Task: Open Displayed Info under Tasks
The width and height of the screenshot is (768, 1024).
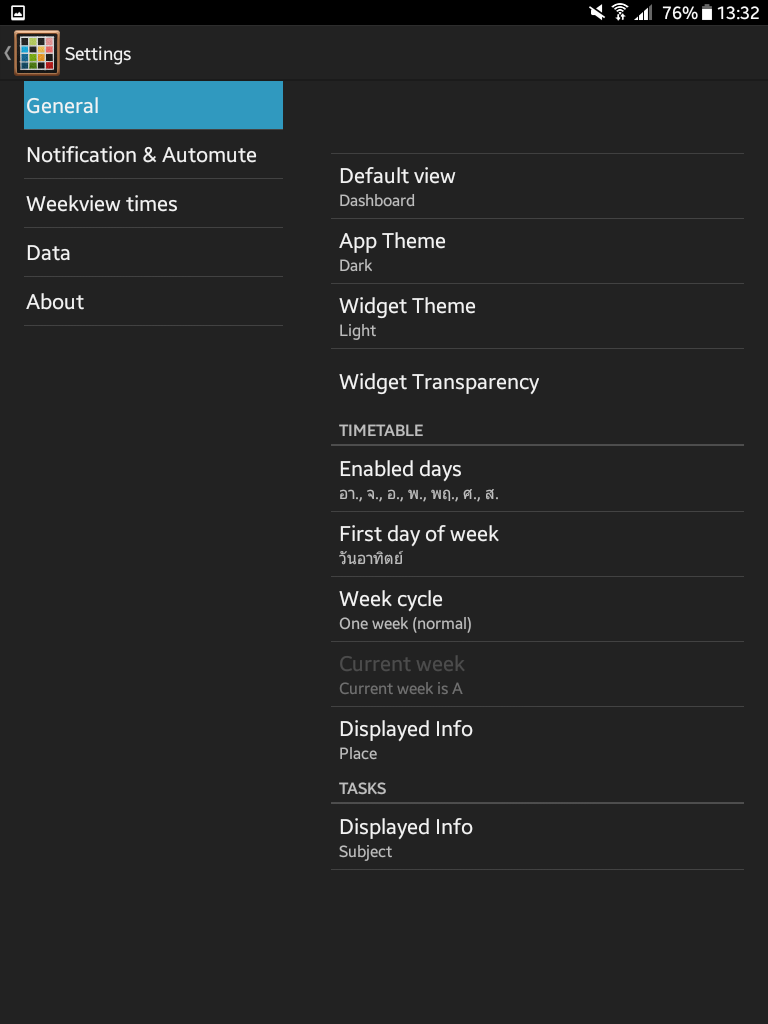Action: [537, 838]
